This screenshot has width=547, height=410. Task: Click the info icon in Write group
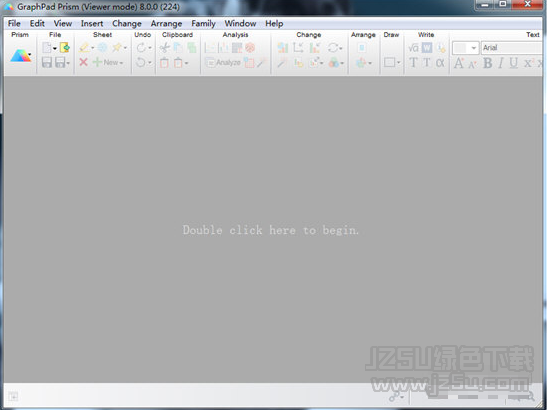point(441,47)
